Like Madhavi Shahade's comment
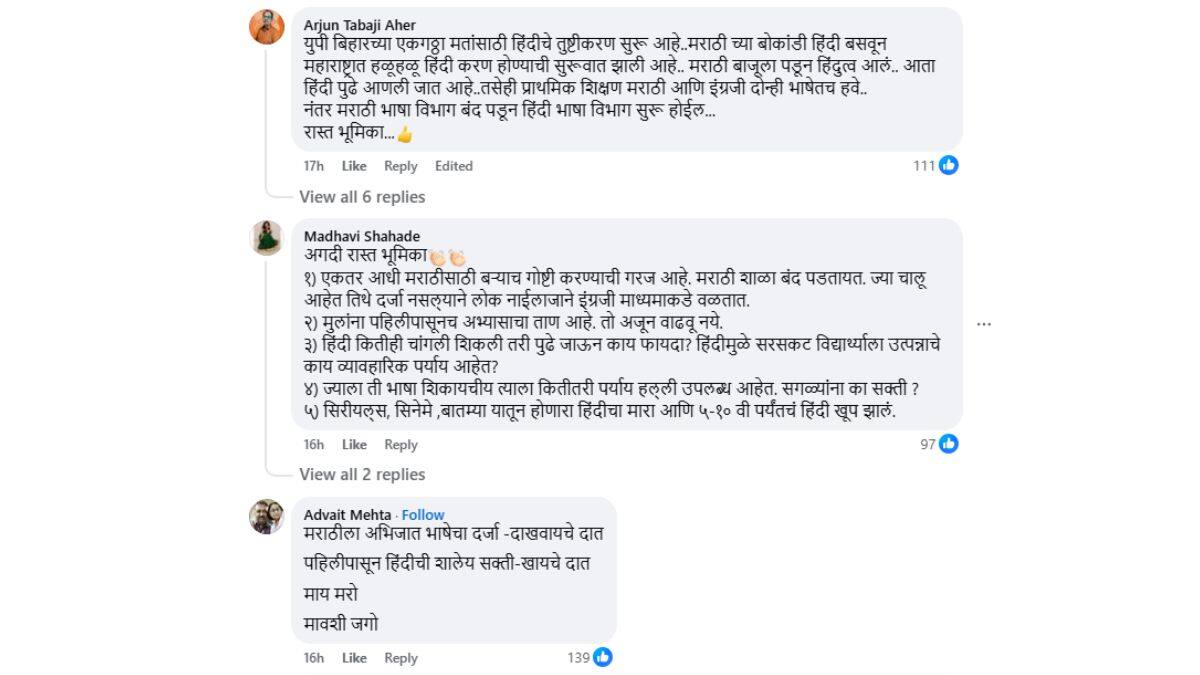This screenshot has height=675, width=1200. point(353,444)
